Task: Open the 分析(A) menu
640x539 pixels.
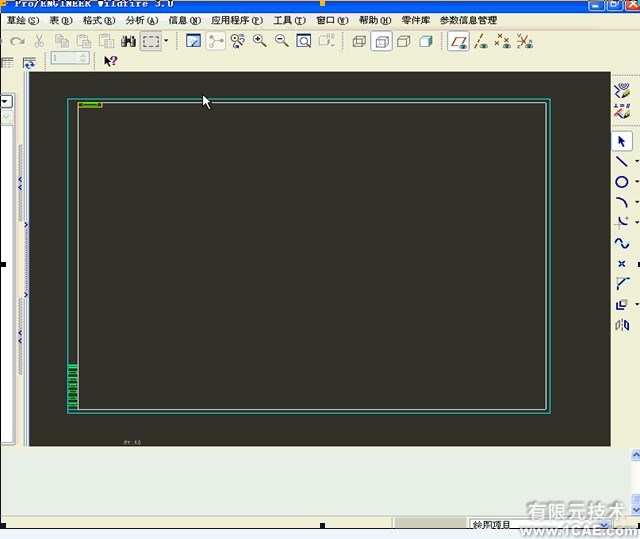Action: (142, 20)
